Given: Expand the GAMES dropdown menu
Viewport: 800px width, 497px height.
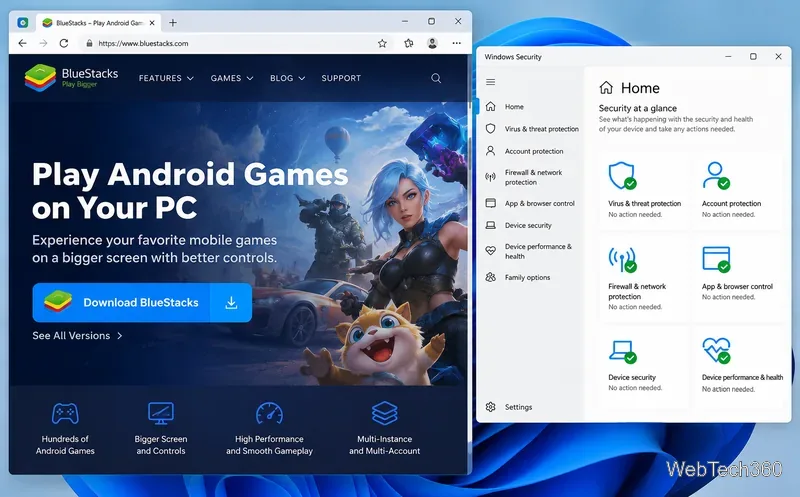Looking at the screenshot, I should tap(232, 78).
